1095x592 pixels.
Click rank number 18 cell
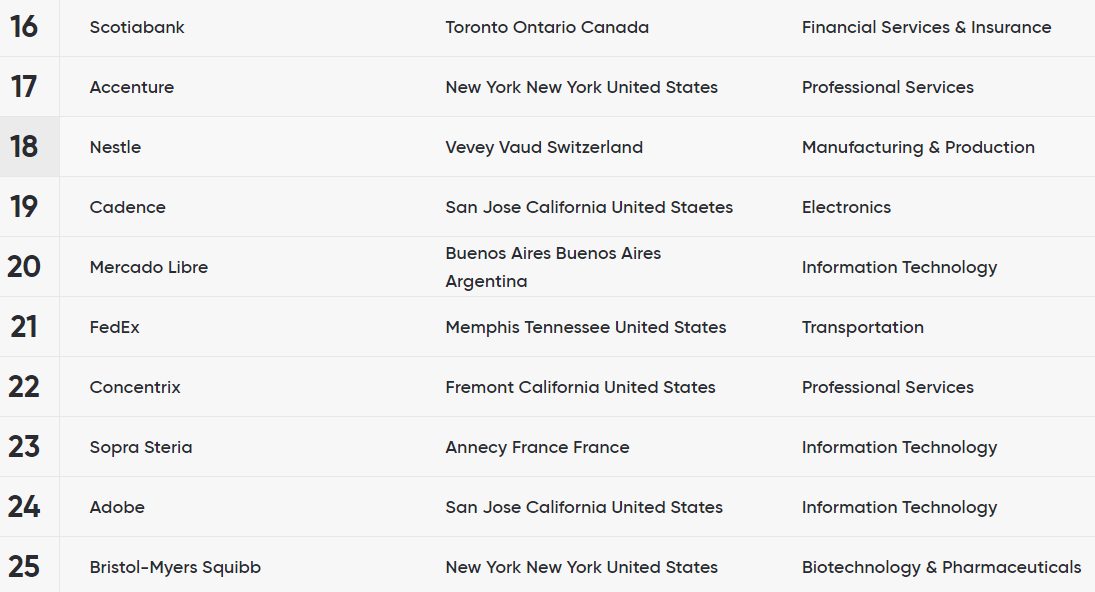(x=24, y=147)
